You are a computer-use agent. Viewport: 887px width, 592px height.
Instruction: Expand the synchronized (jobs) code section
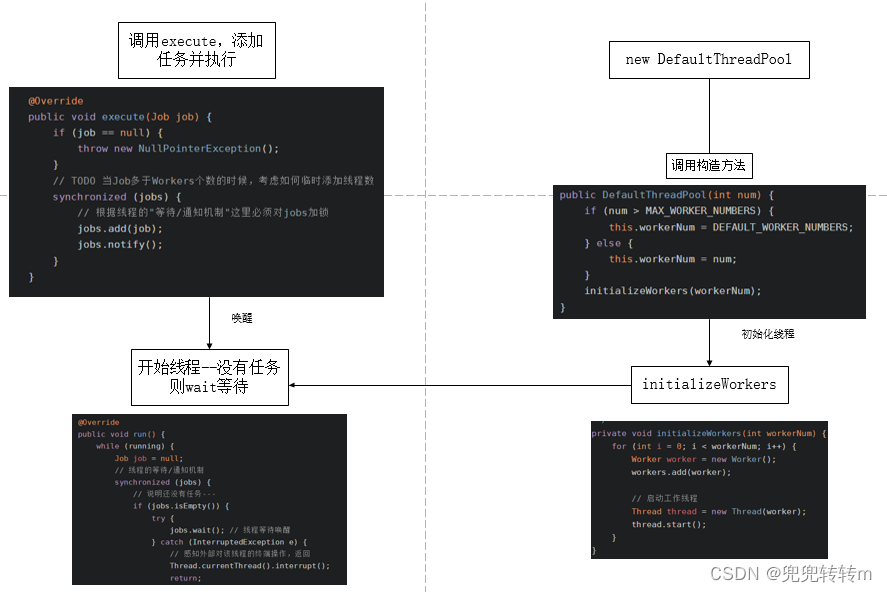coord(110,196)
